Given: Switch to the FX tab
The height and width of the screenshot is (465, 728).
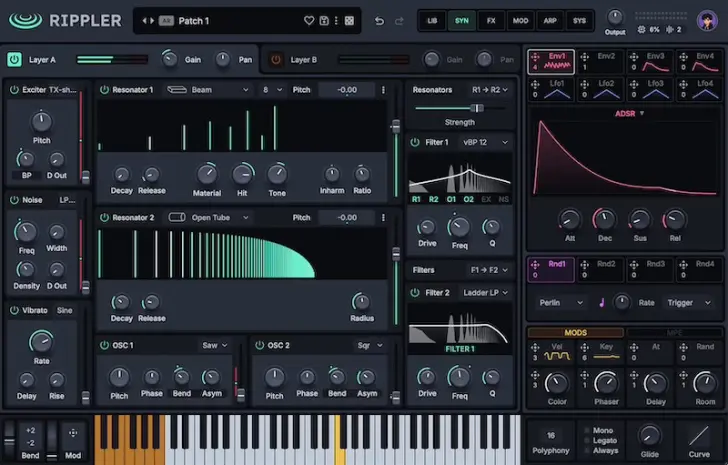Looking at the screenshot, I should click(491, 20).
